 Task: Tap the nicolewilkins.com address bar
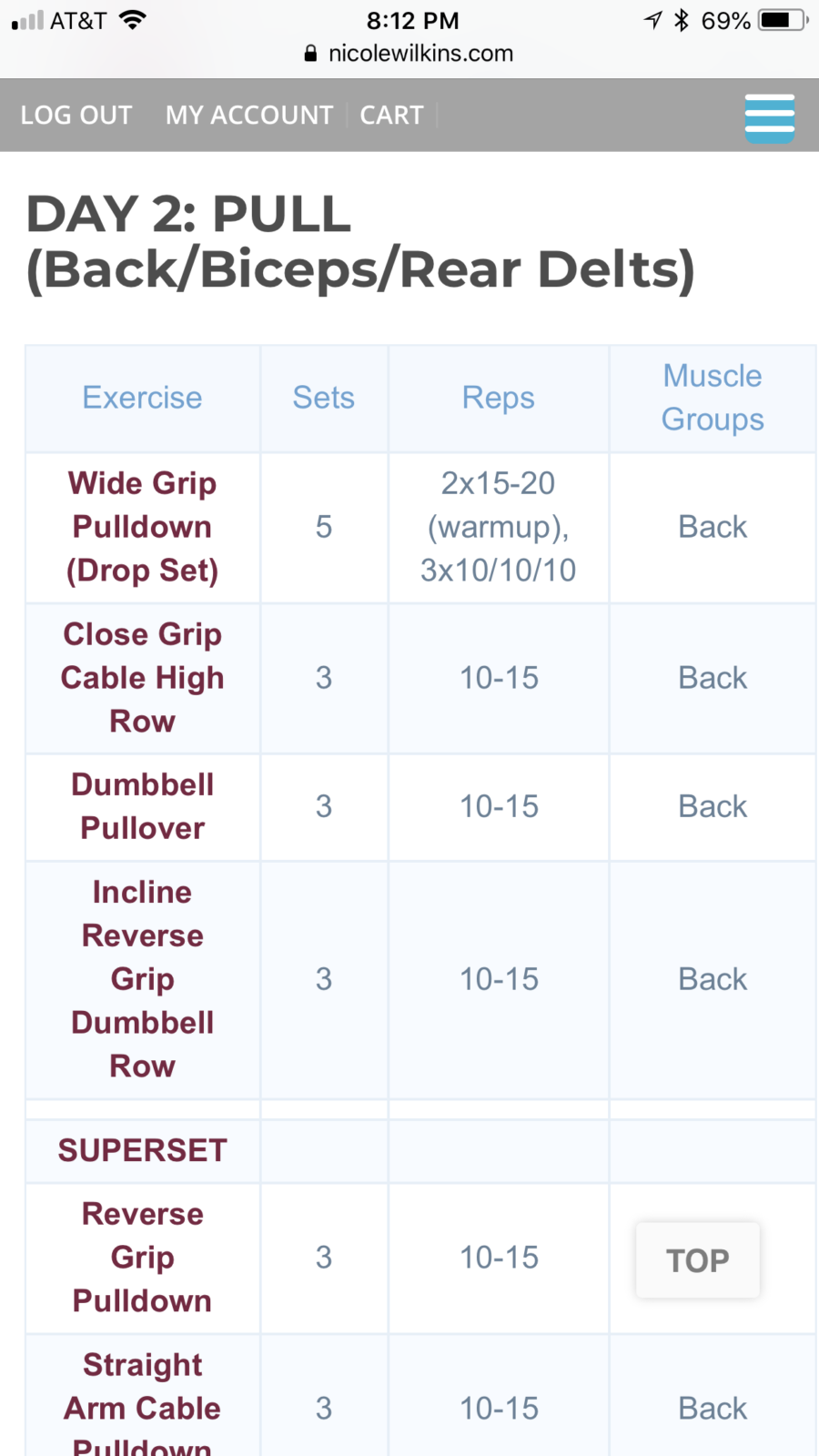tap(409, 54)
